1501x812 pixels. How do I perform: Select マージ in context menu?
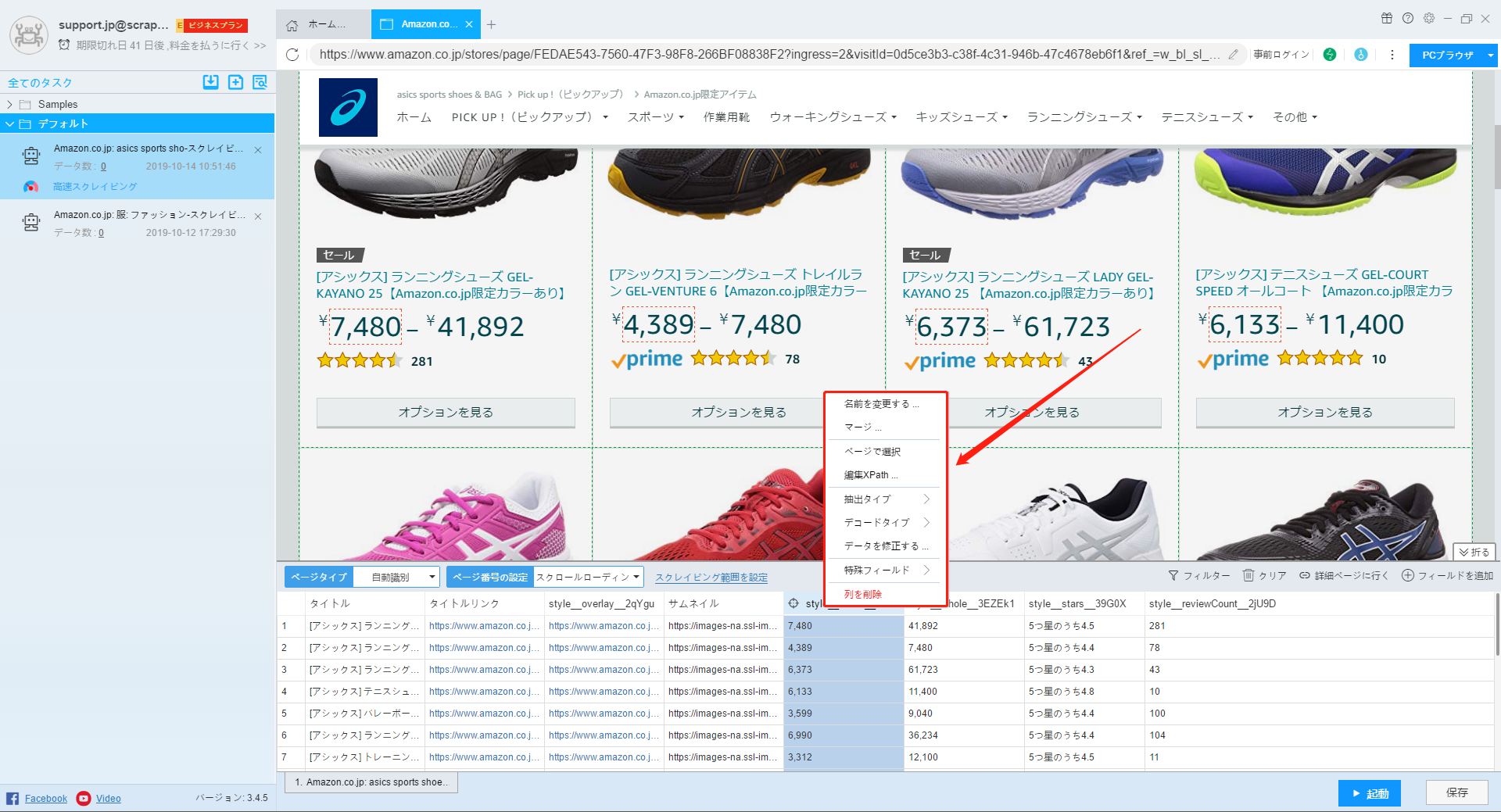click(886, 427)
